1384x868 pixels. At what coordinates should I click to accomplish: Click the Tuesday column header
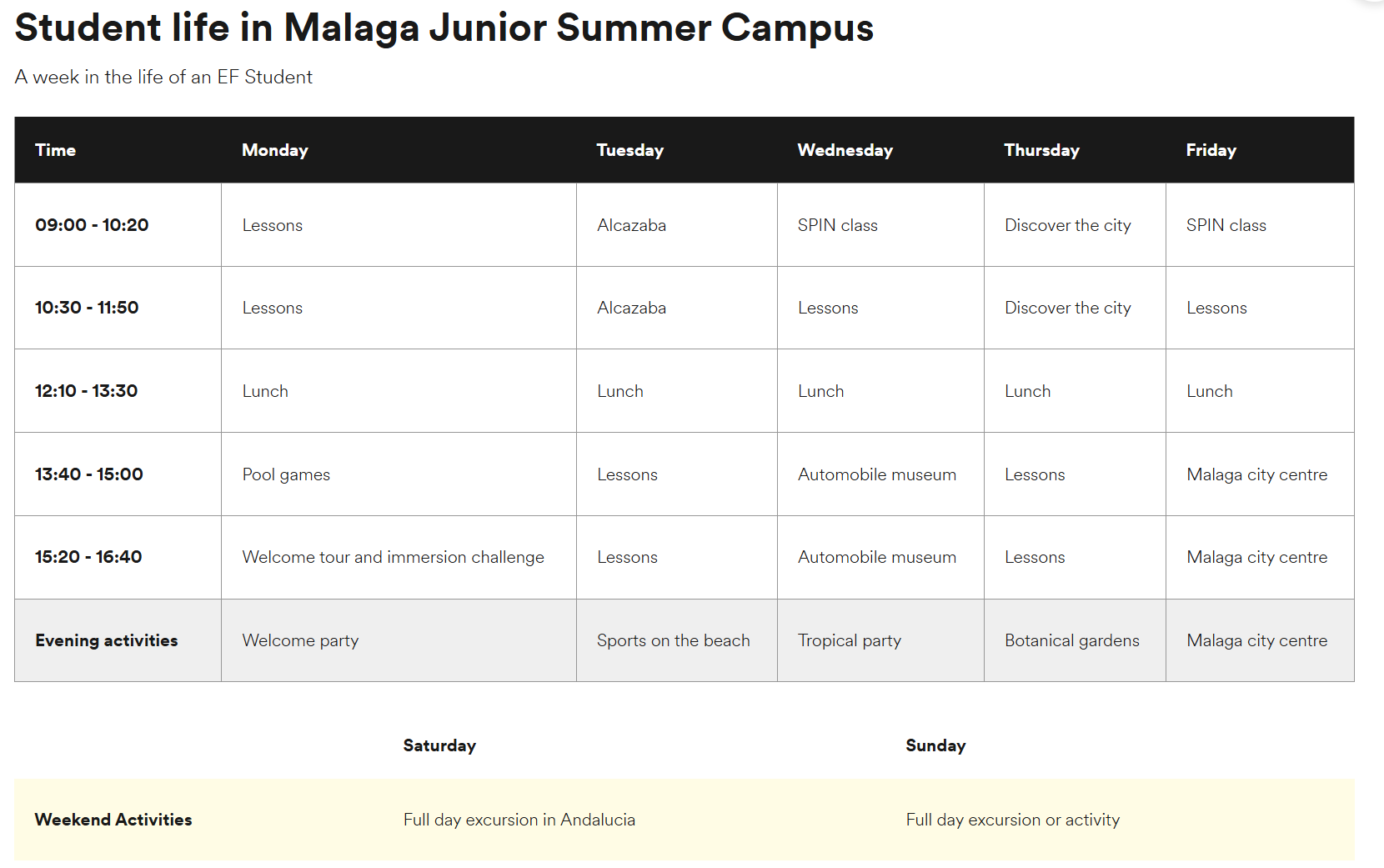coord(630,150)
